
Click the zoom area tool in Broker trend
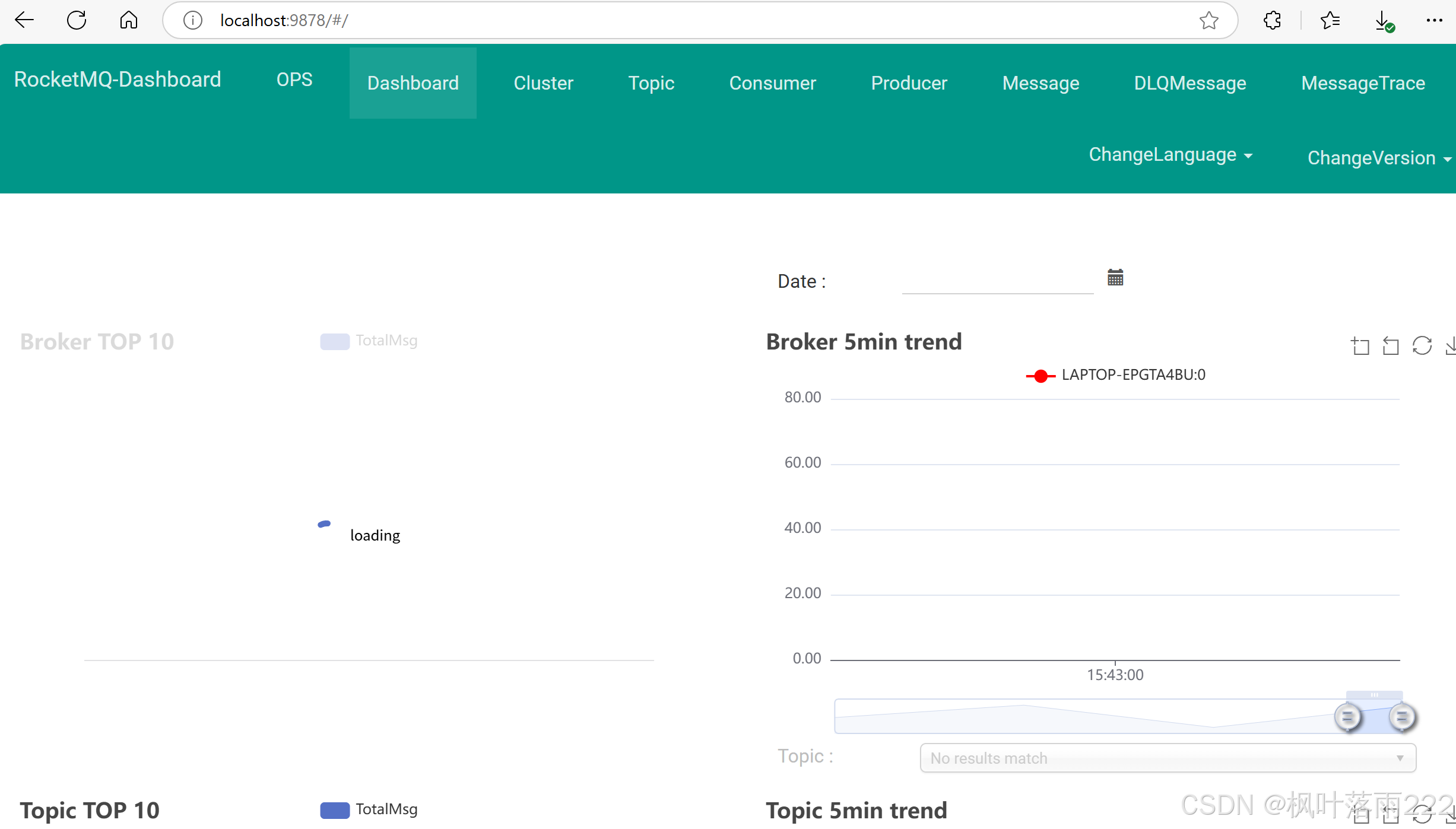click(x=1360, y=346)
